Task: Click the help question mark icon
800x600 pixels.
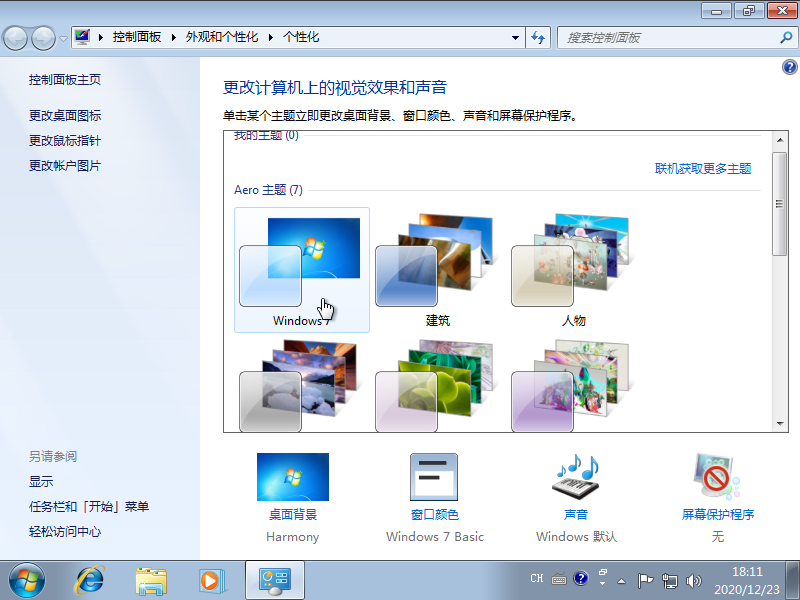Action: click(789, 67)
